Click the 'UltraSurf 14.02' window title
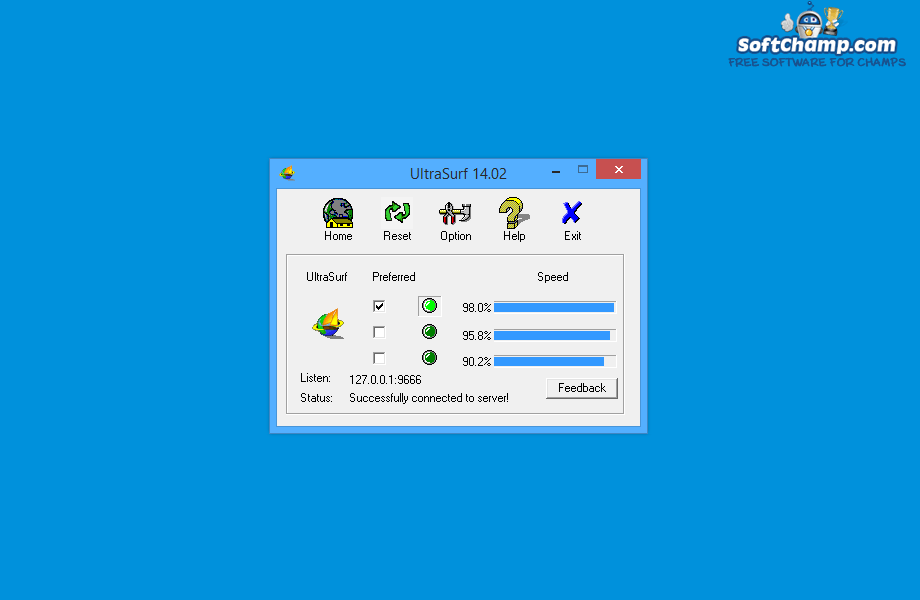Screen dimensions: 920x600 click(458, 174)
